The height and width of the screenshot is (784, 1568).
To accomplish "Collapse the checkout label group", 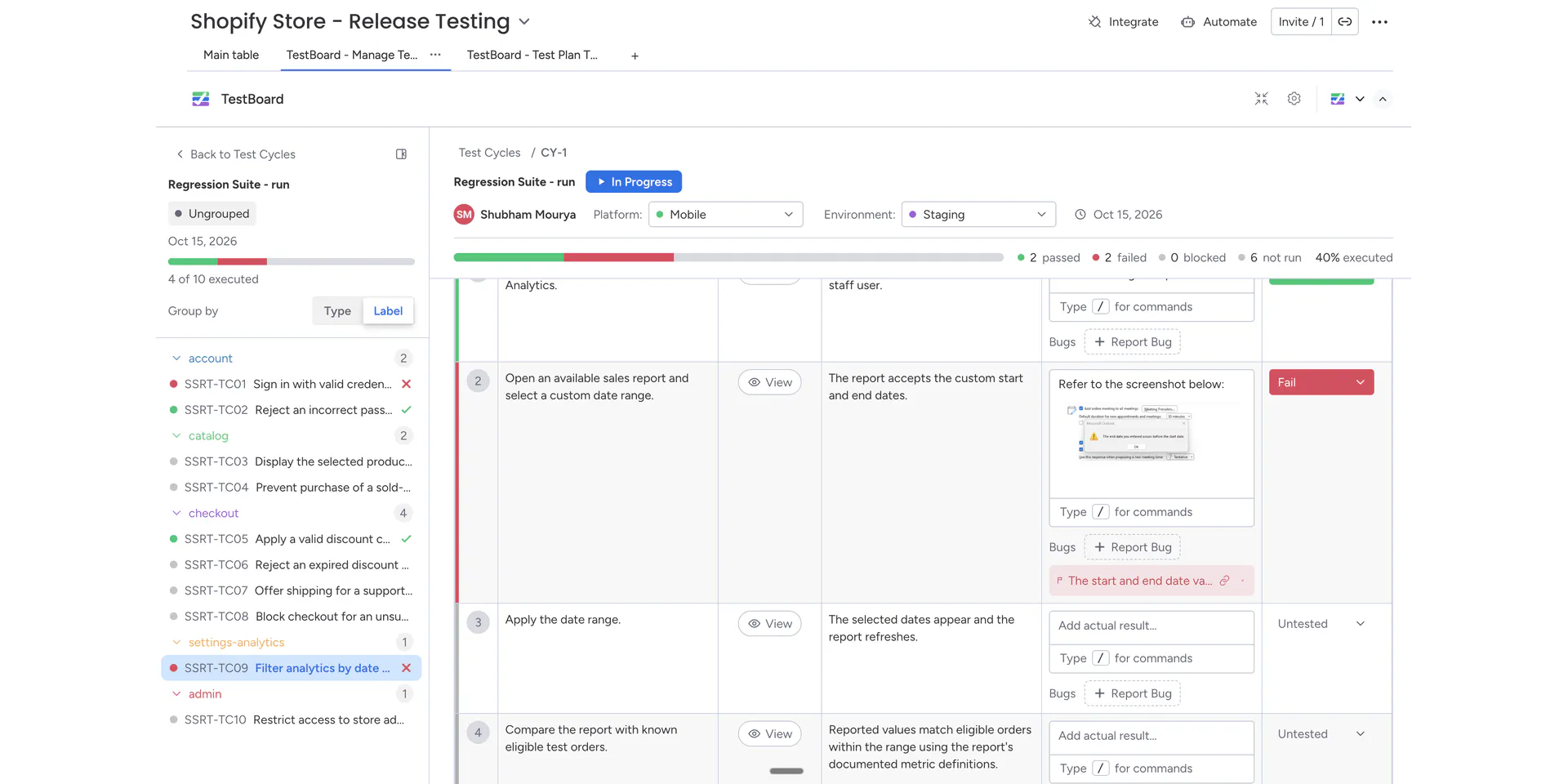I will point(176,514).
